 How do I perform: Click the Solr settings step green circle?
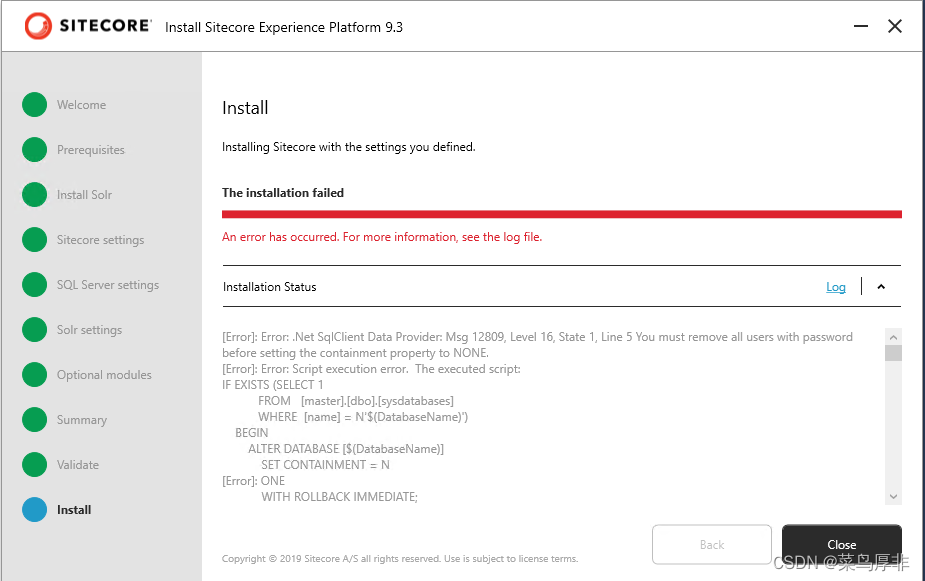pos(35,330)
